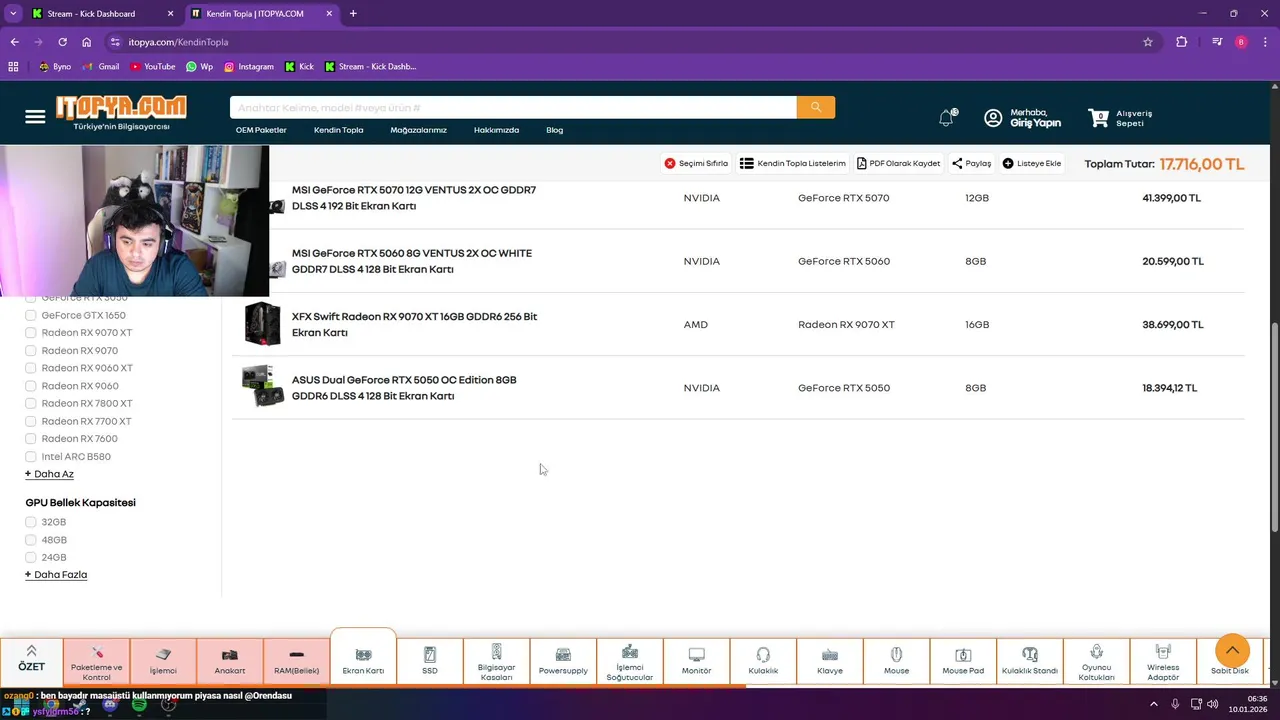Screen dimensions: 1280x720
Task: Select the Powersupply category icon
Action: coord(563,661)
